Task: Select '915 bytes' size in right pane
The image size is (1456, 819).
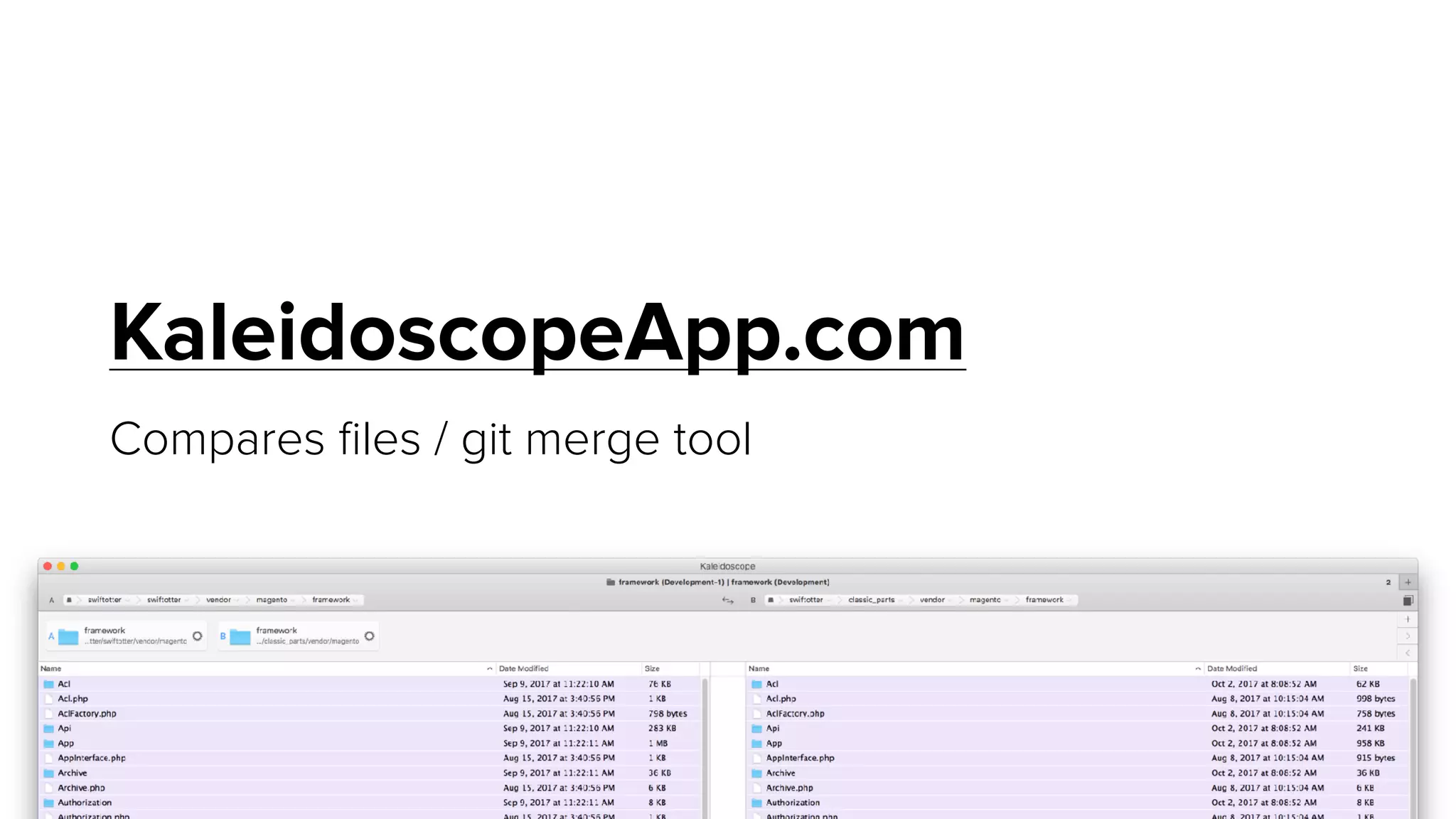Action: coord(1376,759)
